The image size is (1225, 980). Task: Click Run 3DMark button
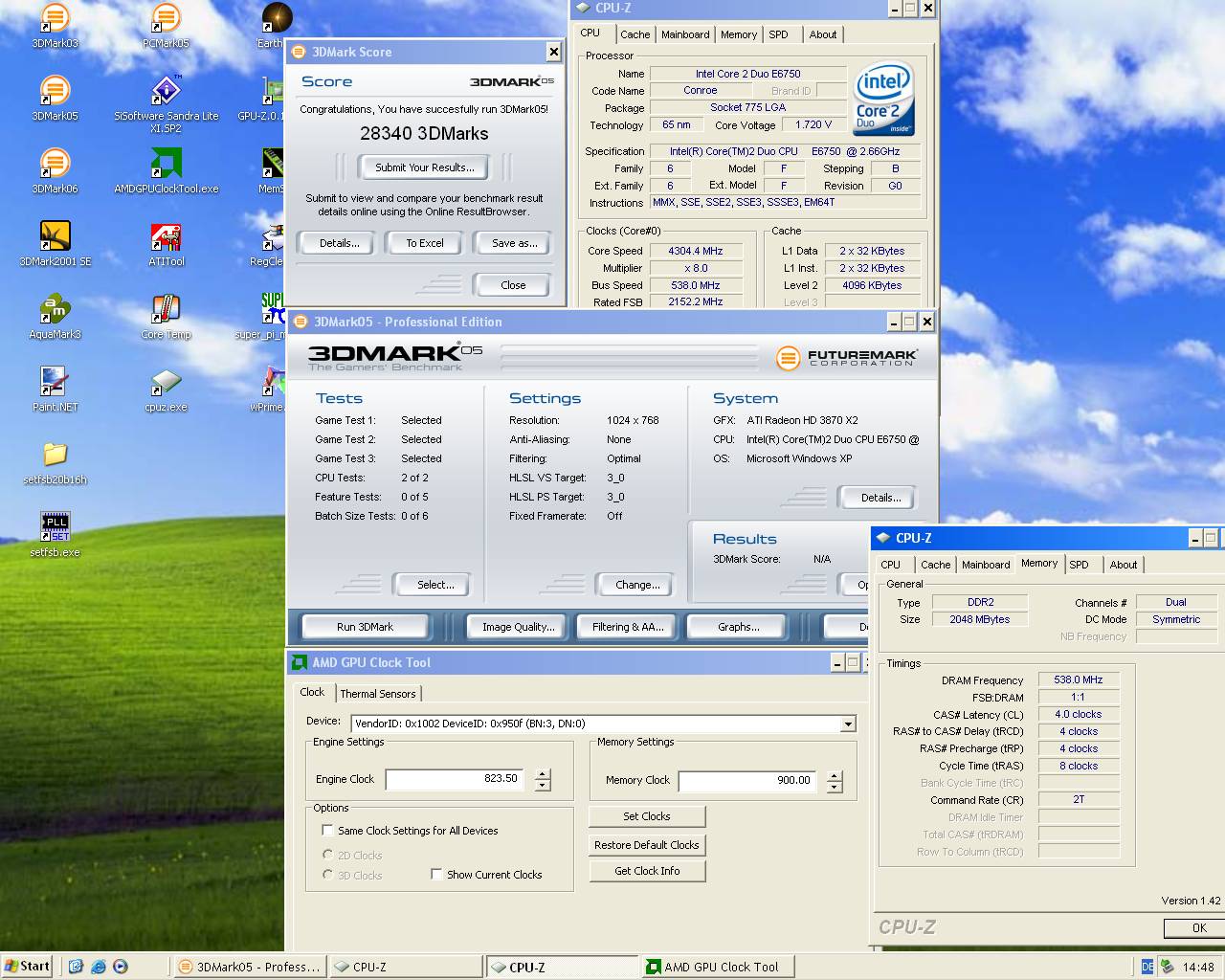365,627
